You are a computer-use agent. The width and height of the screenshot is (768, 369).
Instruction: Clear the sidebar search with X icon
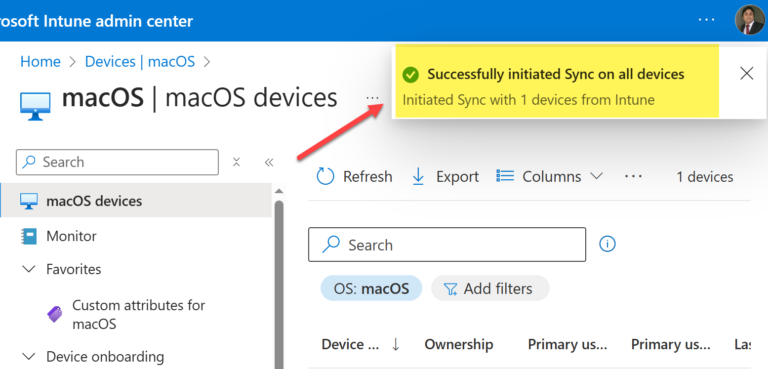(x=236, y=162)
